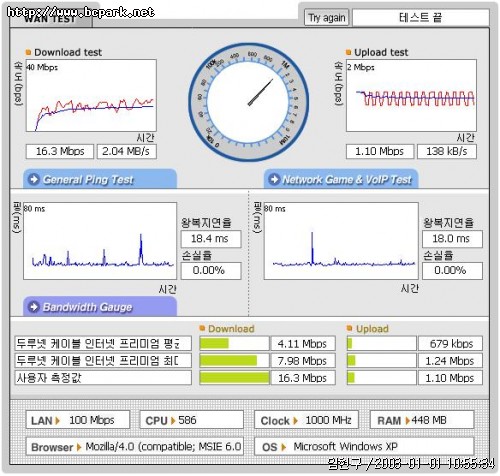Click the Upload test speed graph
500x476 pixels.
tap(411, 96)
